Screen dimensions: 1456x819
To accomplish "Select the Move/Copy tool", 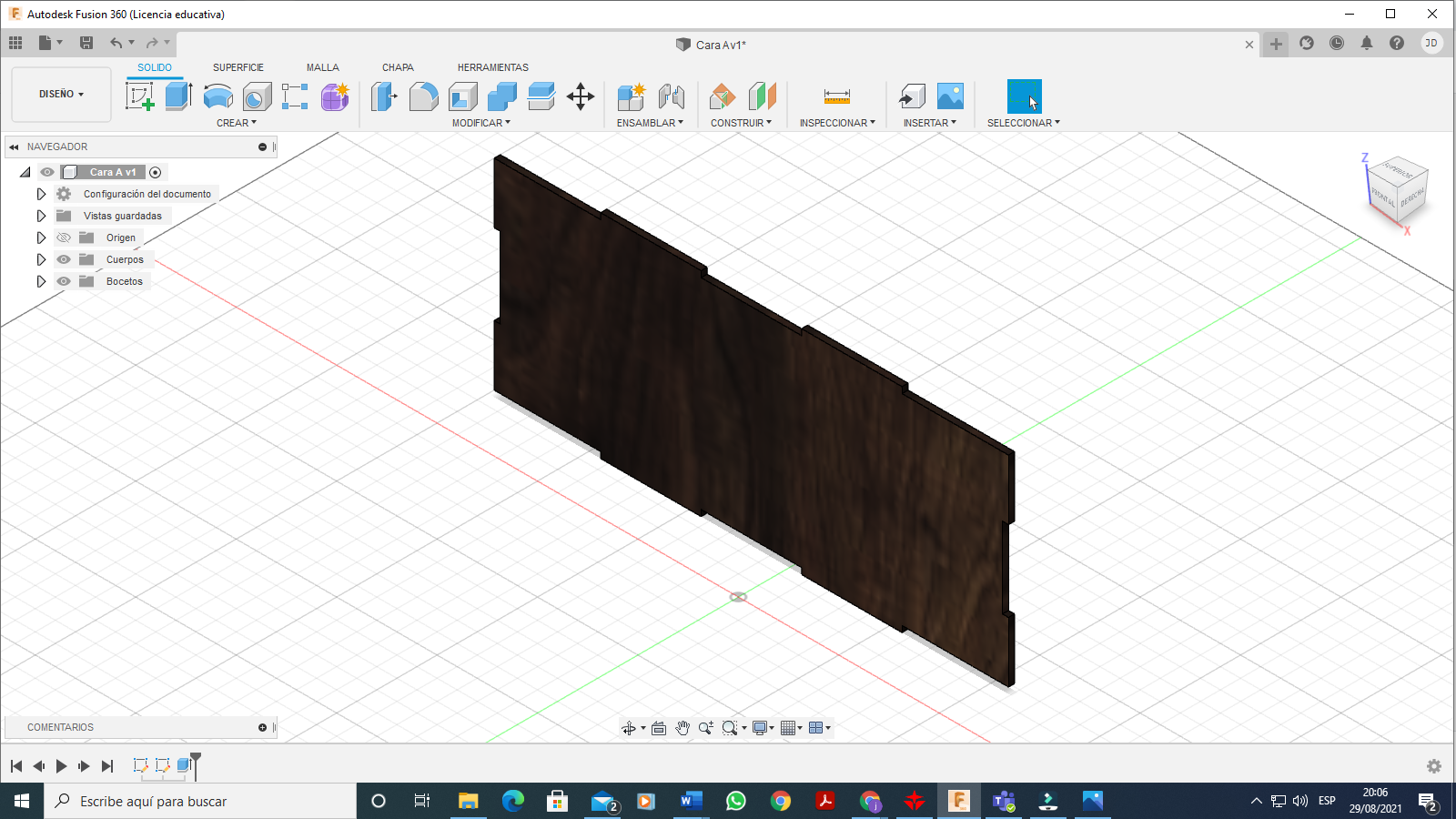I will 581,96.
